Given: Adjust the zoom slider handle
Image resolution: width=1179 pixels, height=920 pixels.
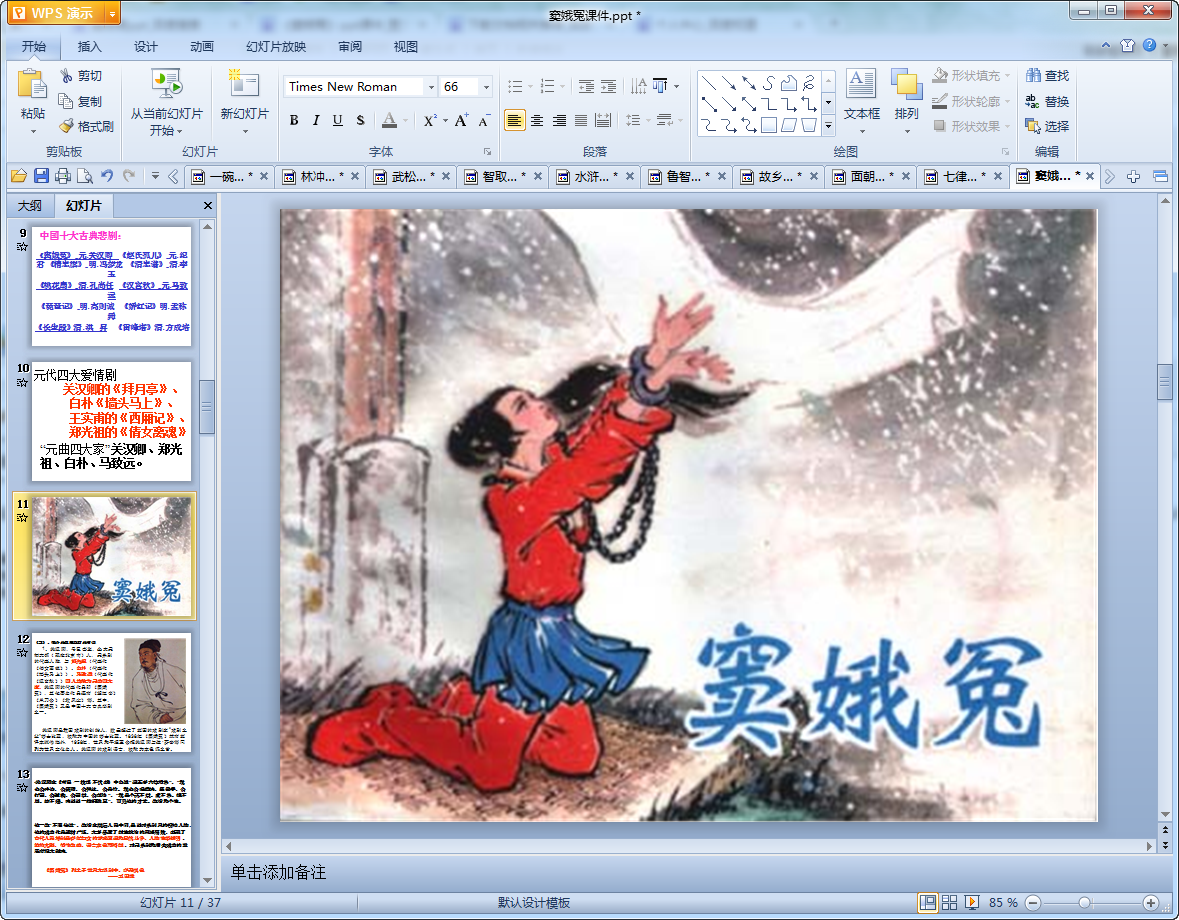Looking at the screenshot, I should tap(1084, 903).
